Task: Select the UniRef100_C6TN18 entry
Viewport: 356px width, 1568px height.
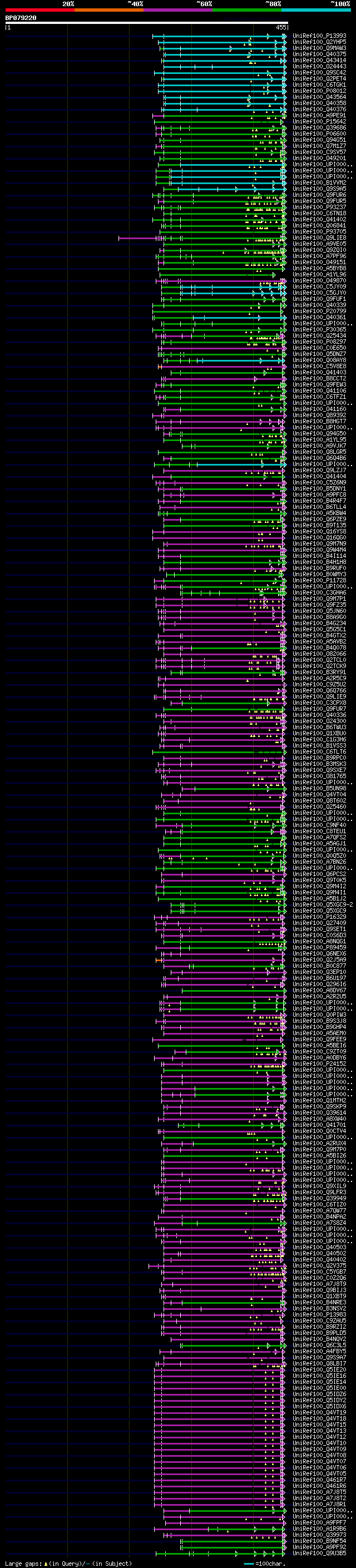Action: coord(319,213)
